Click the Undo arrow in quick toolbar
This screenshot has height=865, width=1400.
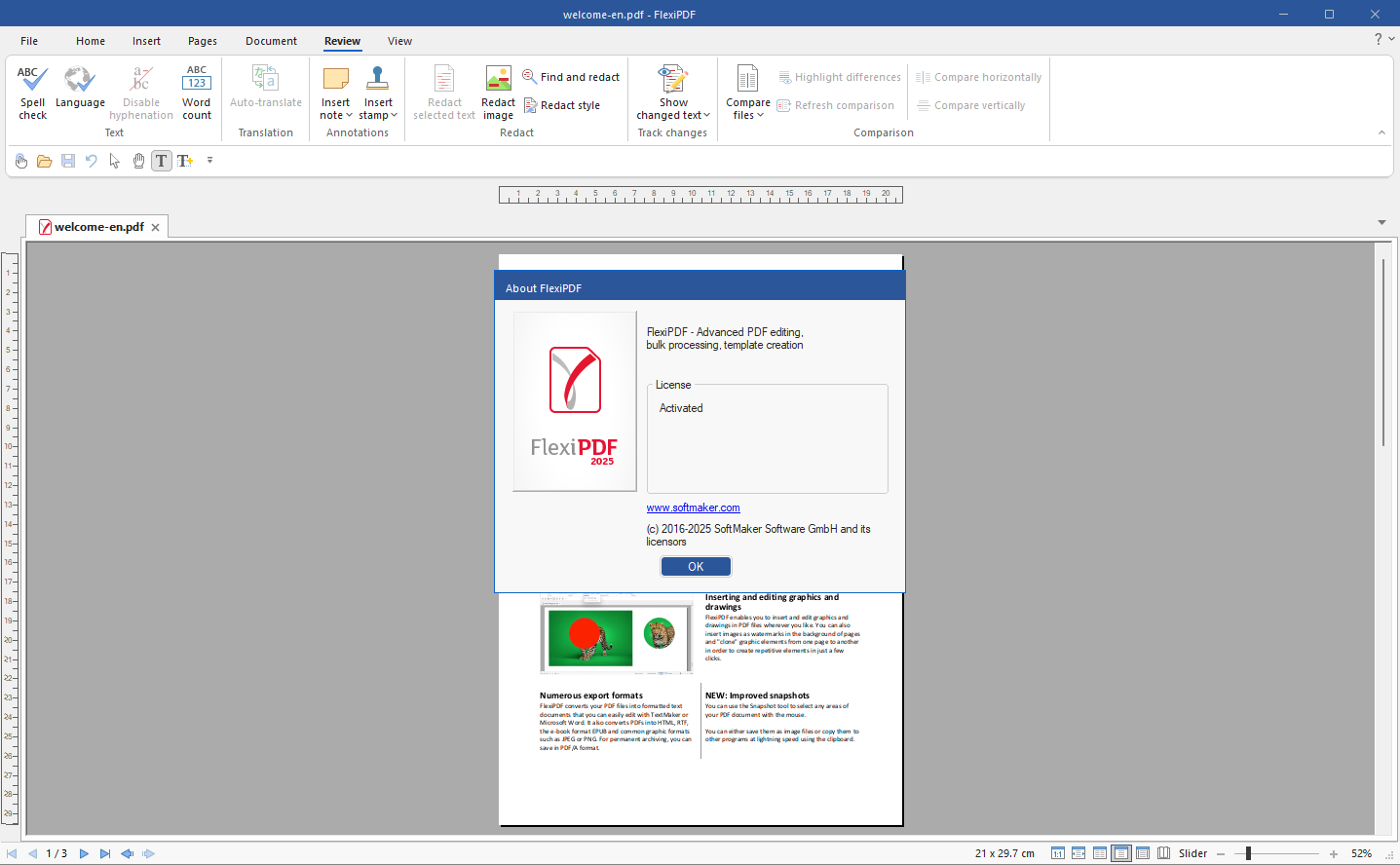pyautogui.click(x=92, y=161)
